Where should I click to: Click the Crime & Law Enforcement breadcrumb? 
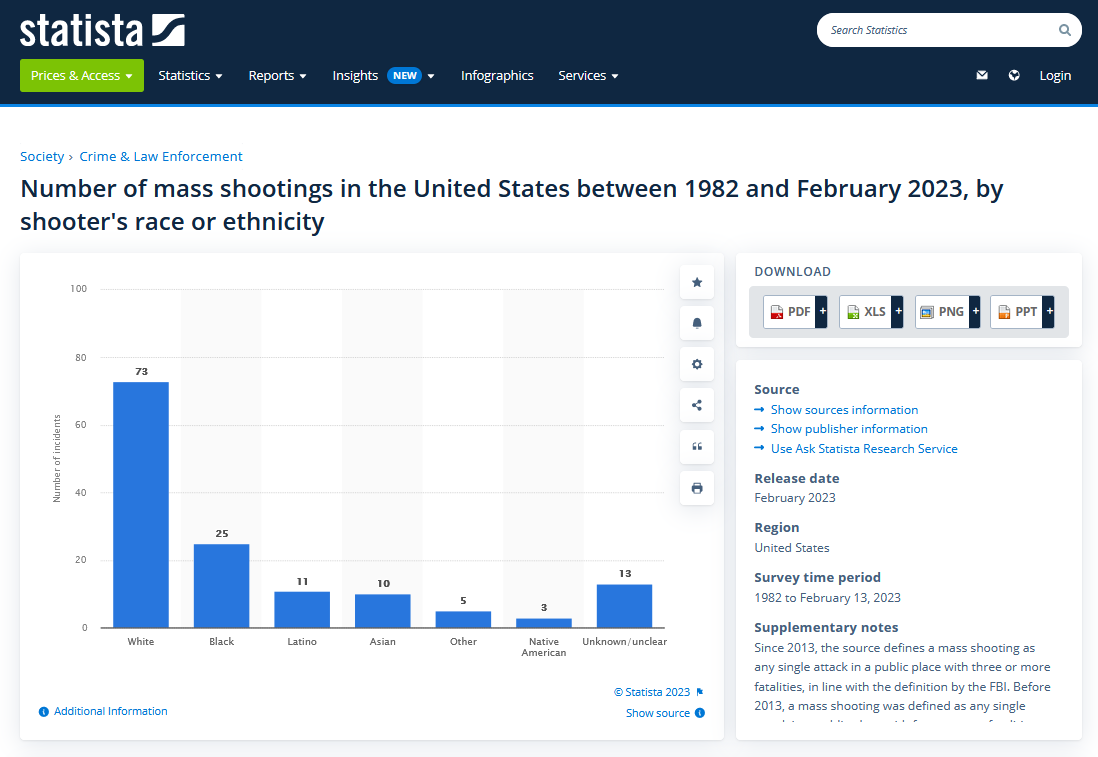tap(161, 156)
